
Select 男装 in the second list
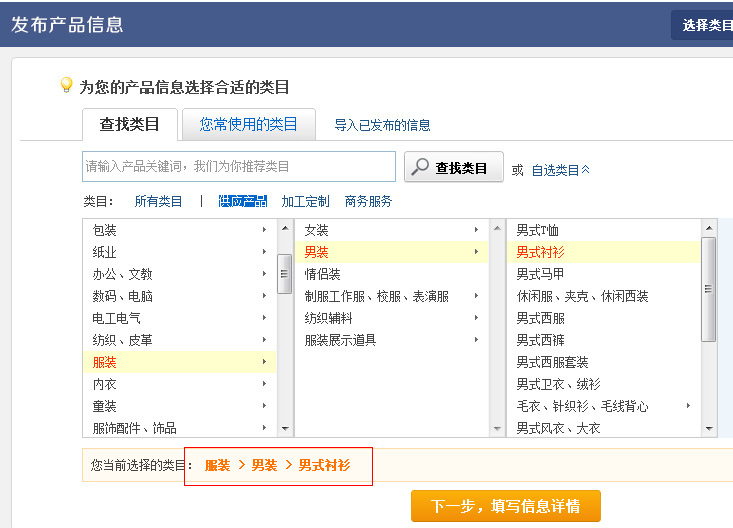click(392, 252)
